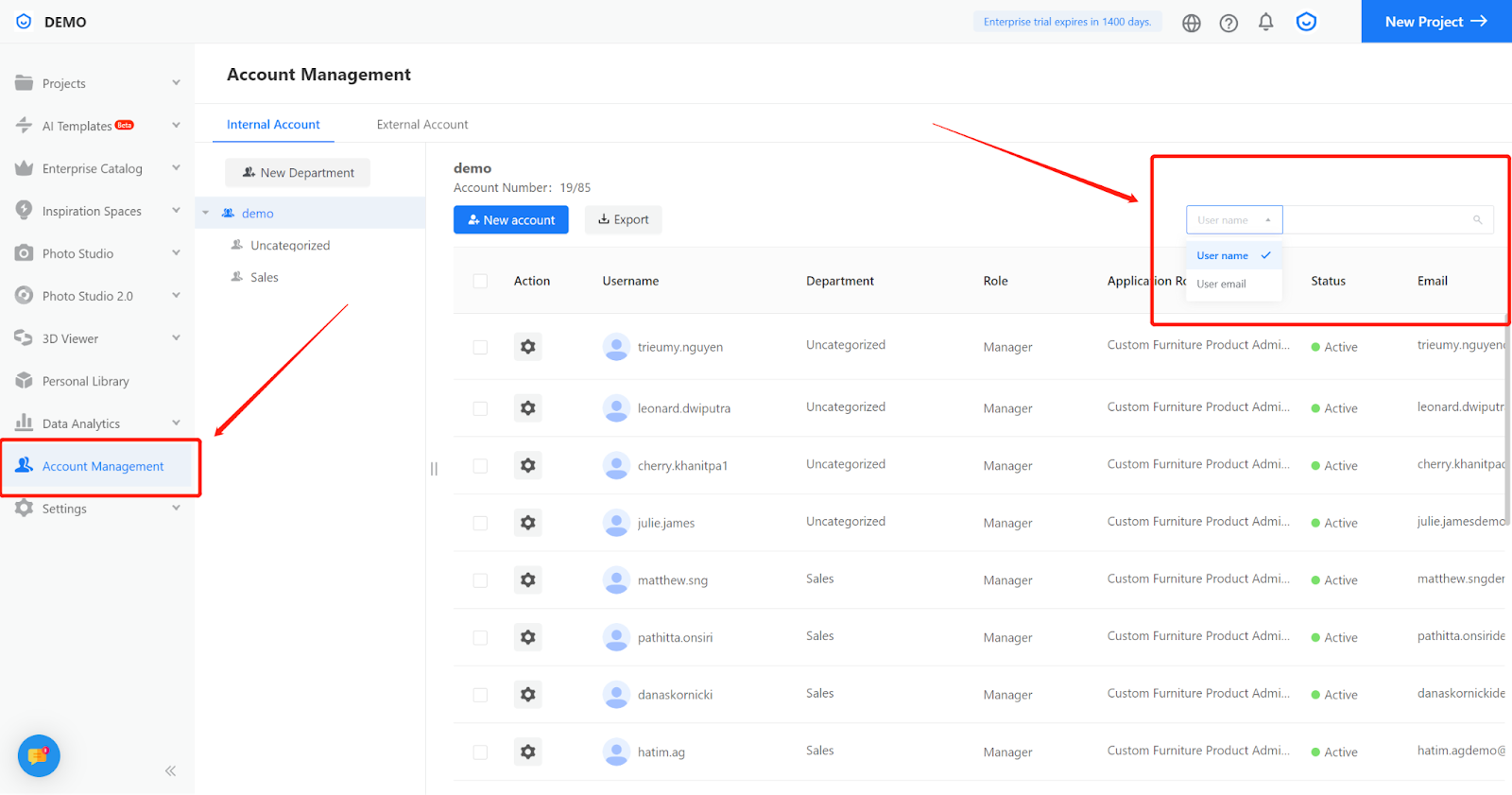Image resolution: width=1512 pixels, height=795 pixels.
Task: Open gear settings for matthew.sng row
Action: (528, 580)
